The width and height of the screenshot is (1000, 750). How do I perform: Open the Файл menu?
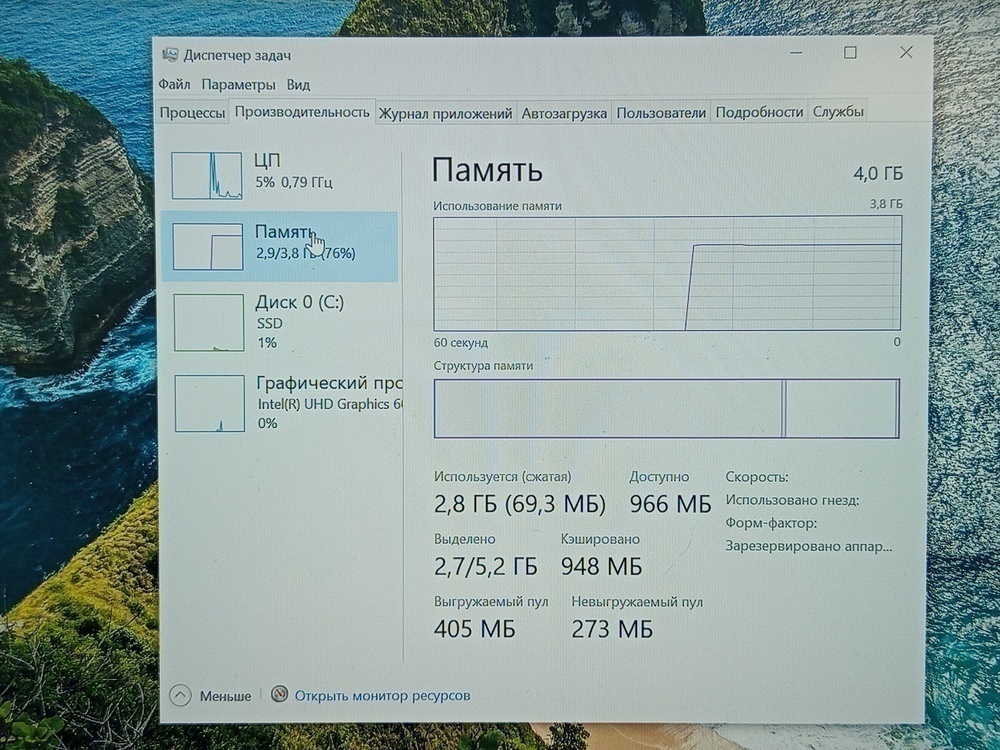coord(175,85)
